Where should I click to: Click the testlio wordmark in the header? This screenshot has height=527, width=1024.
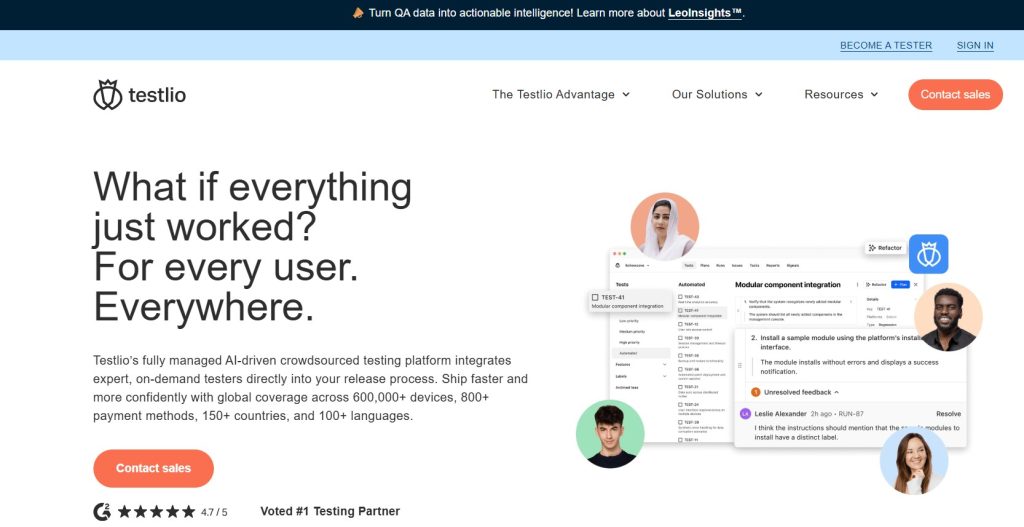(157, 95)
